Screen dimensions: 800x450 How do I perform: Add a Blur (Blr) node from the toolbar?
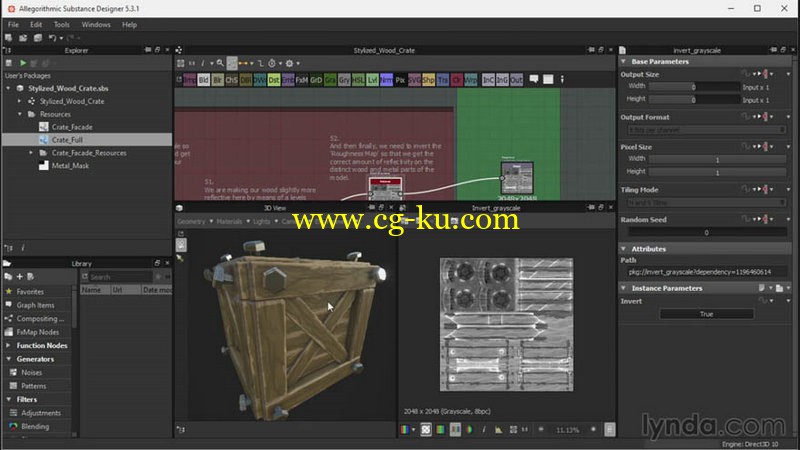click(x=218, y=80)
